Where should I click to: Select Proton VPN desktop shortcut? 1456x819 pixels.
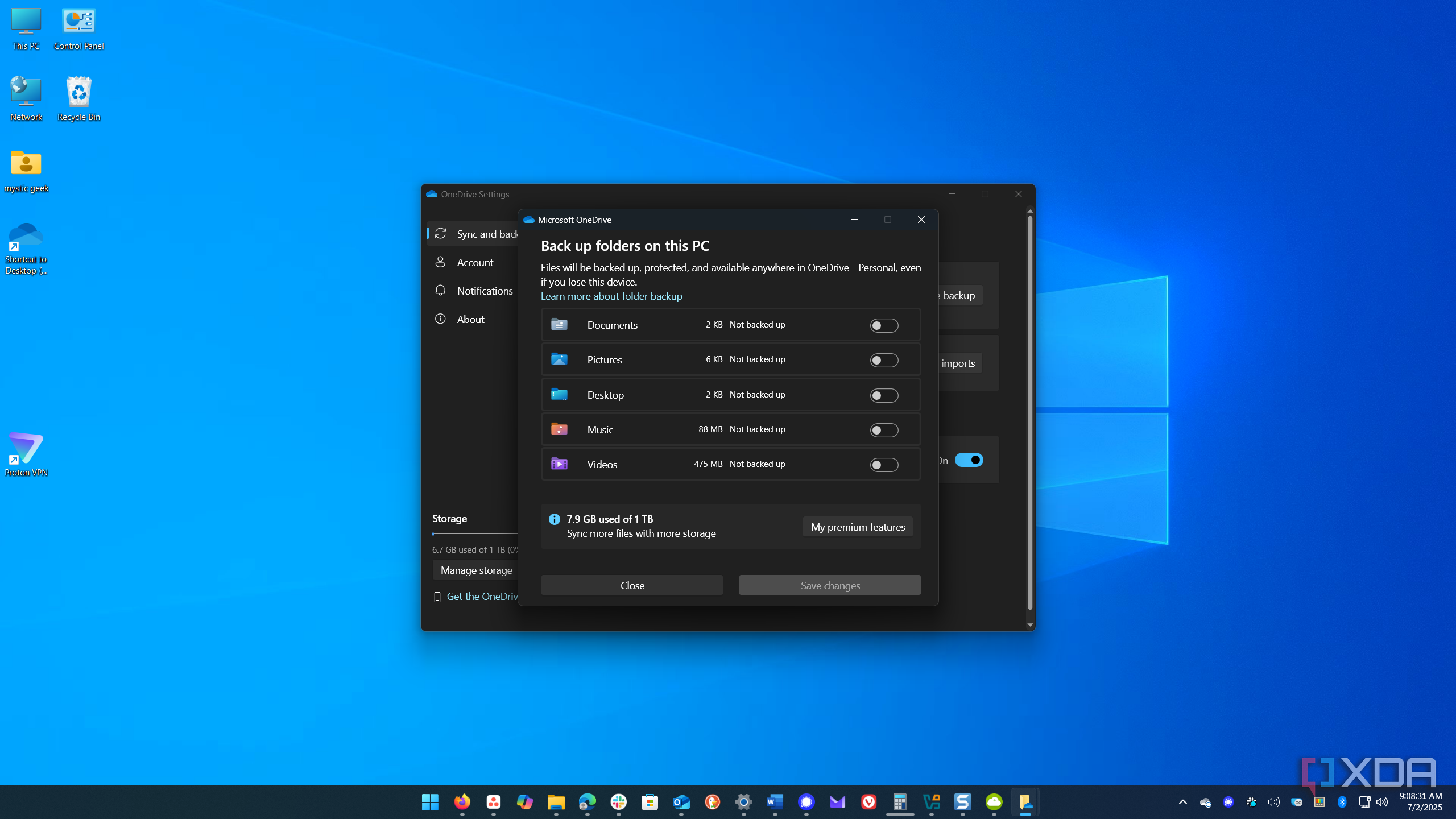[26, 454]
